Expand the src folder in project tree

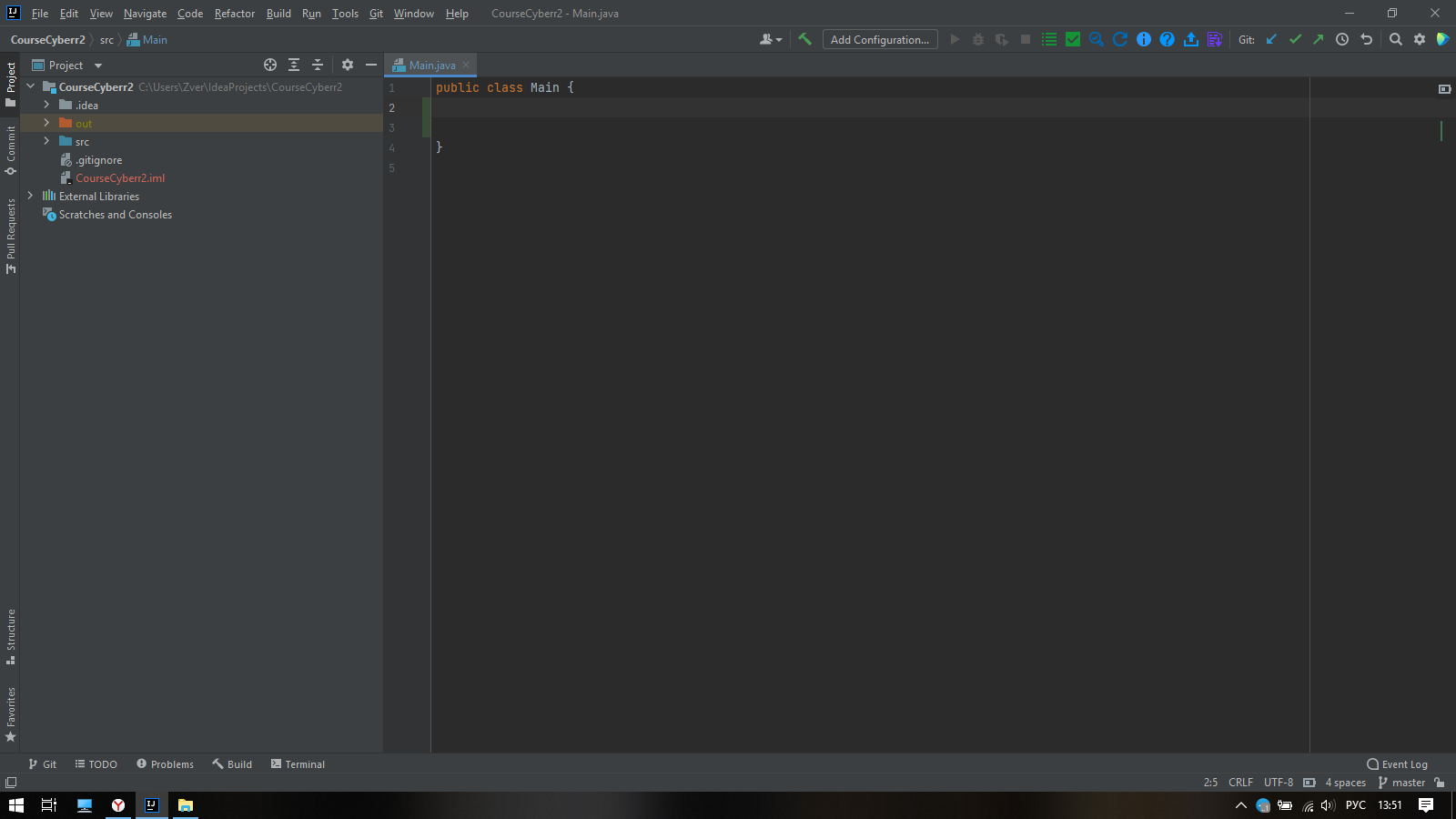pyautogui.click(x=46, y=141)
